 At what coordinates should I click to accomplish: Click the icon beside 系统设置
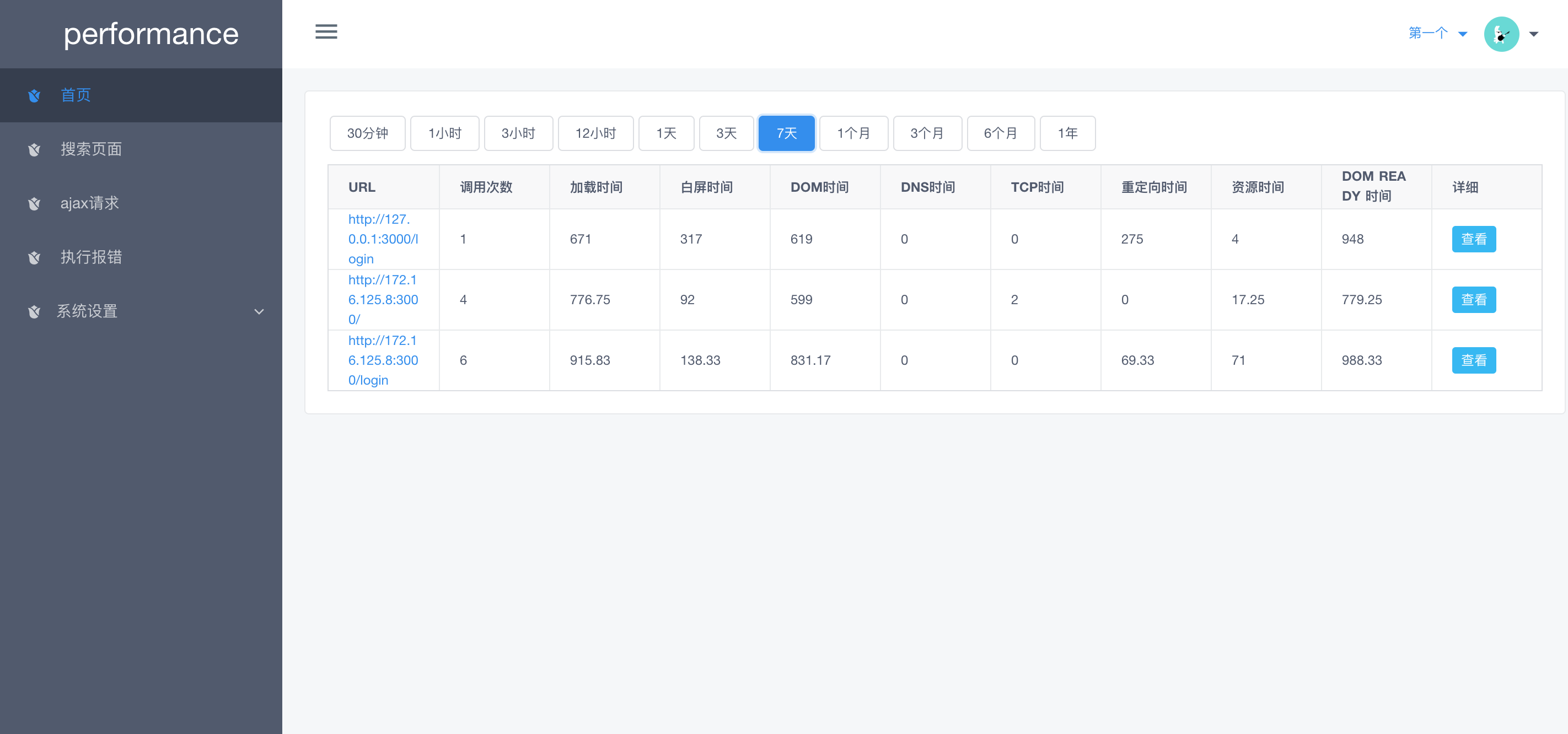click(x=34, y=311)
